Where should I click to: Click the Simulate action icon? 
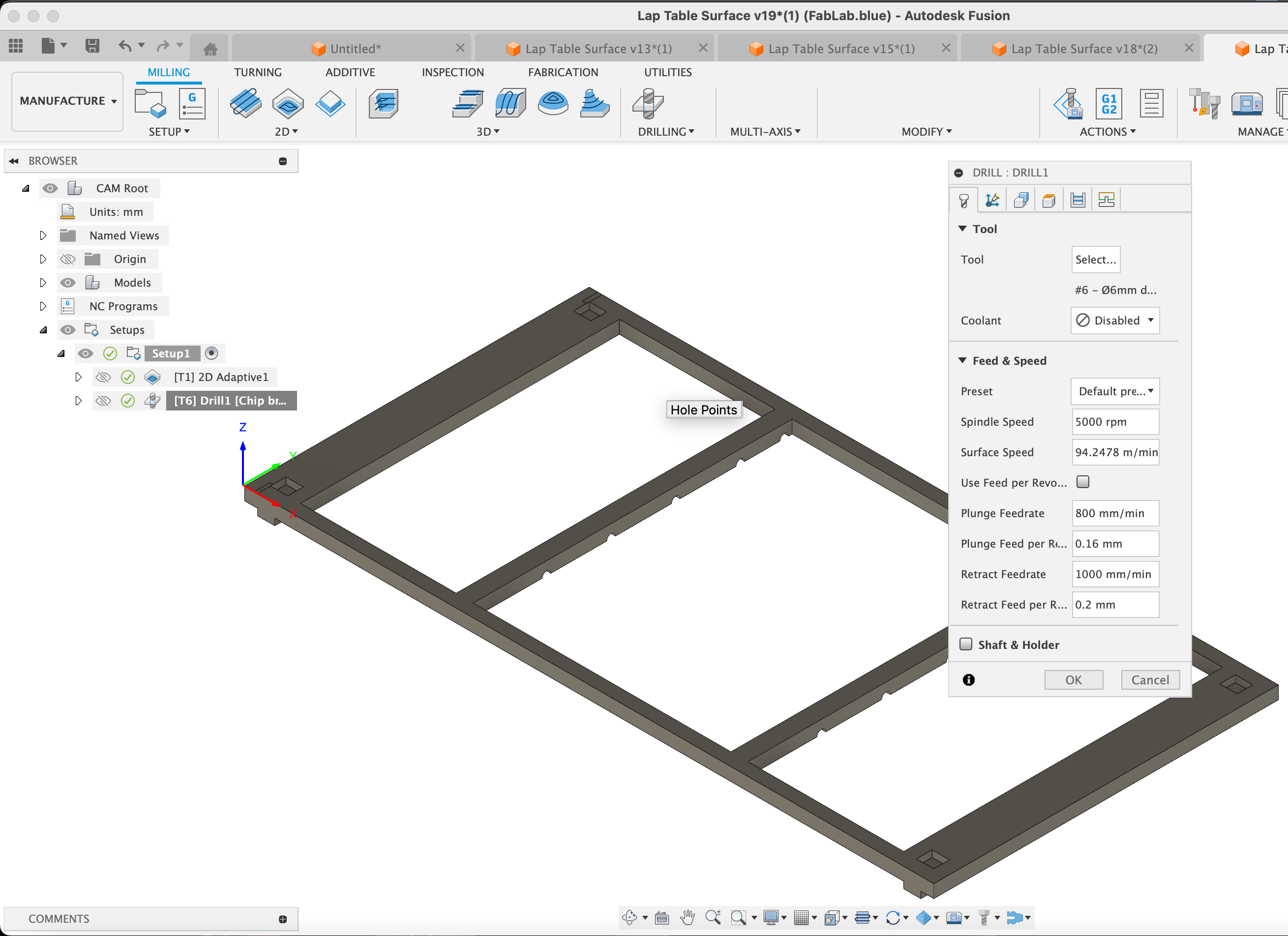(1068, 103)
